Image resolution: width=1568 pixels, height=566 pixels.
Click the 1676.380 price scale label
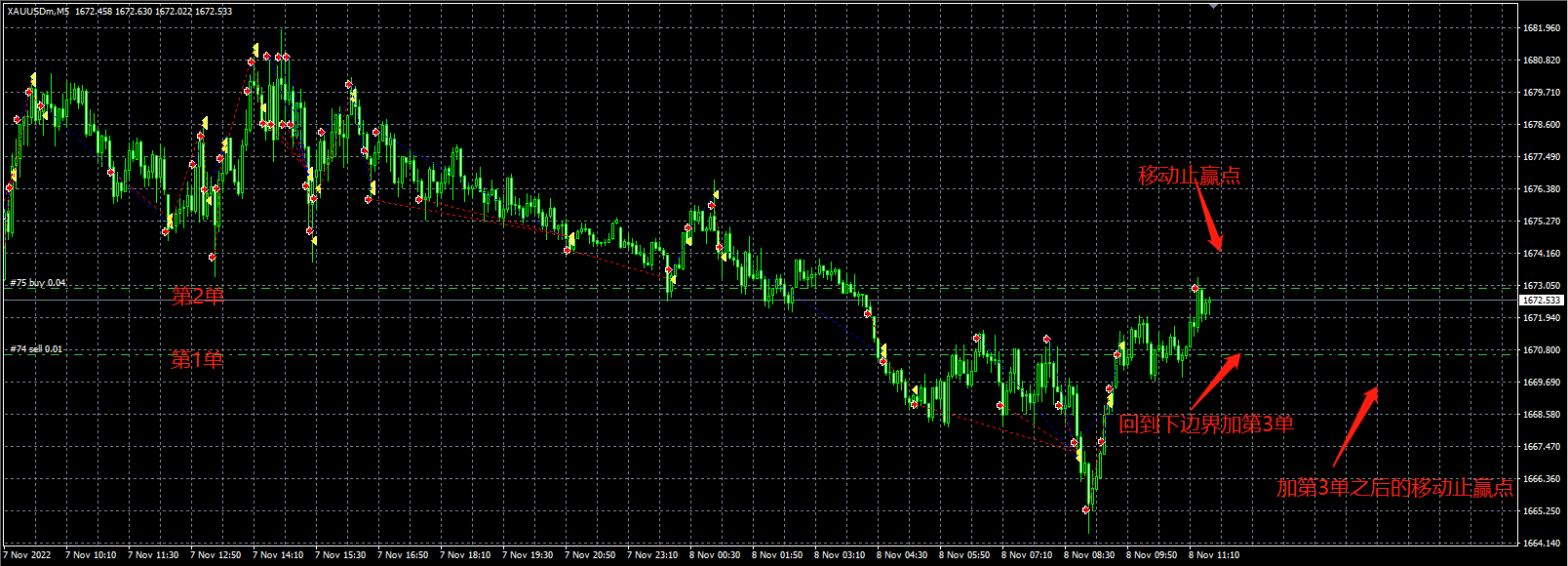pos(1543,189)
